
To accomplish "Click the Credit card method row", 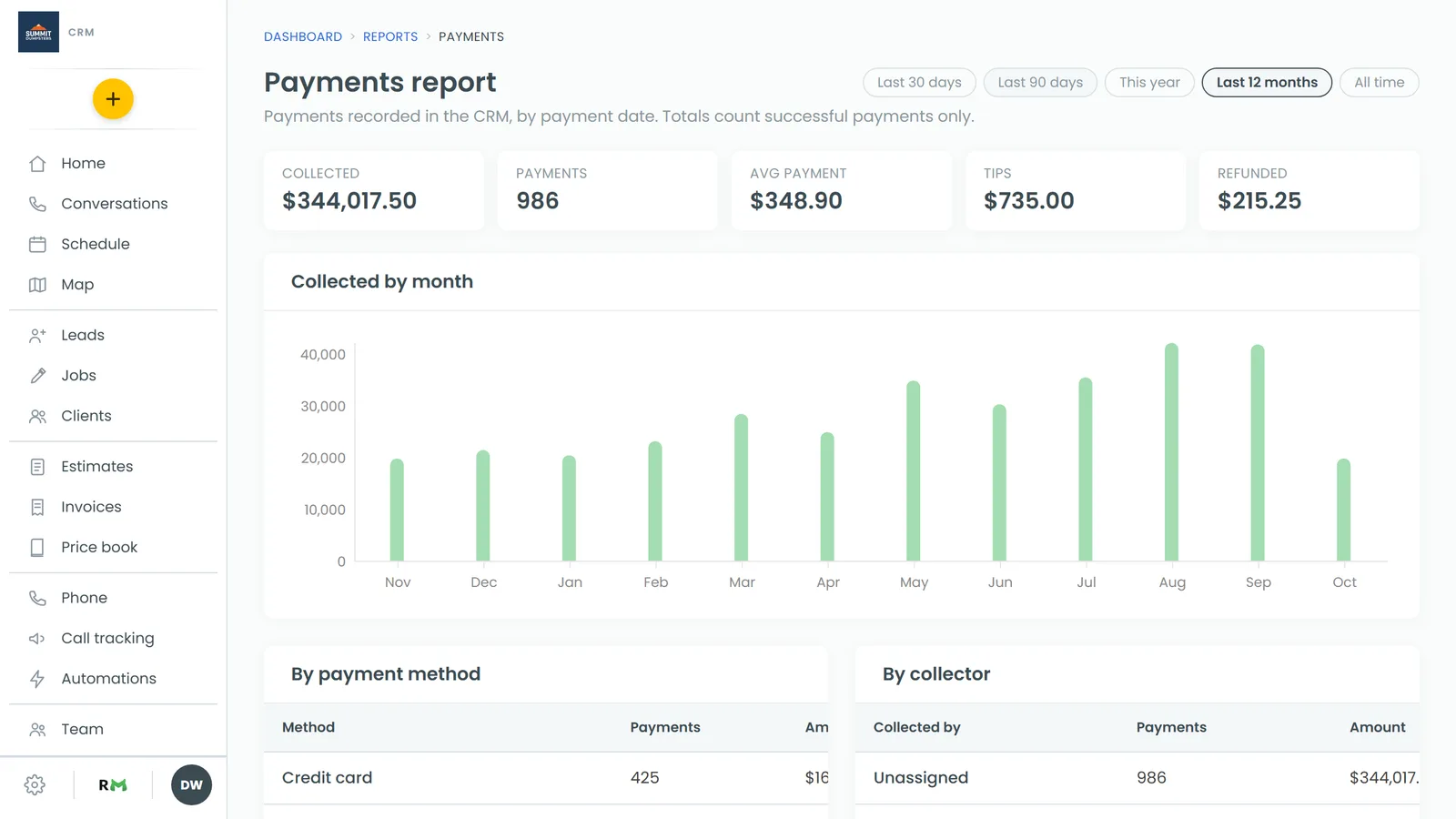I will pos(546,778).
